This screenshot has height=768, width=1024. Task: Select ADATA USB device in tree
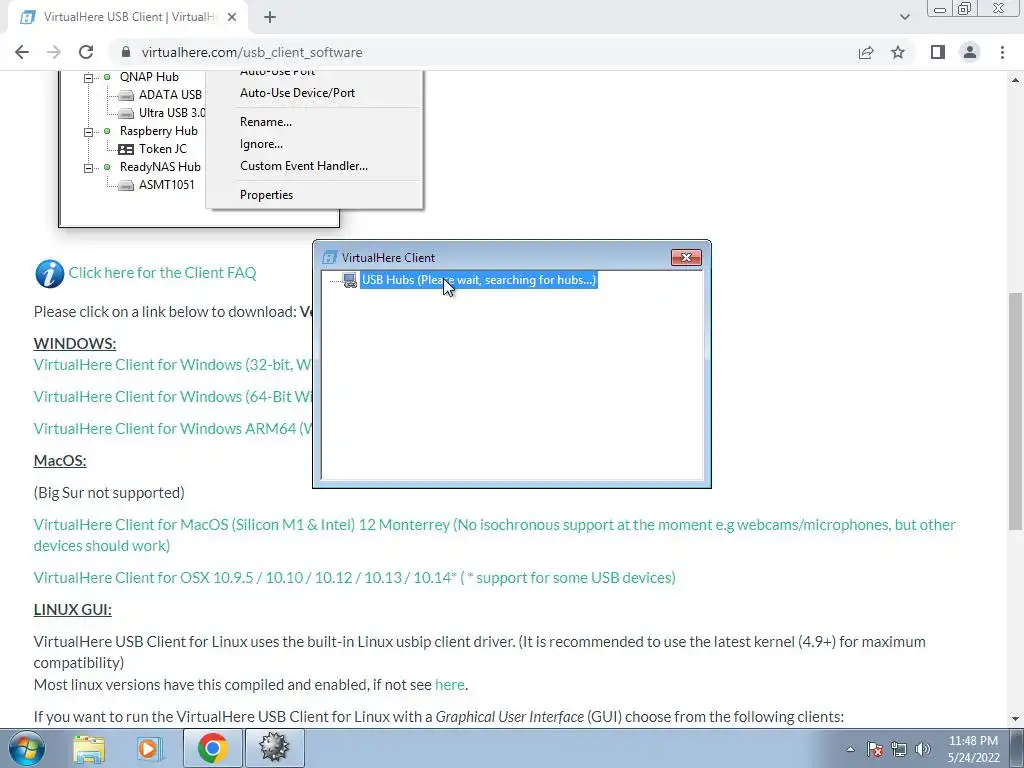point(170,95)
